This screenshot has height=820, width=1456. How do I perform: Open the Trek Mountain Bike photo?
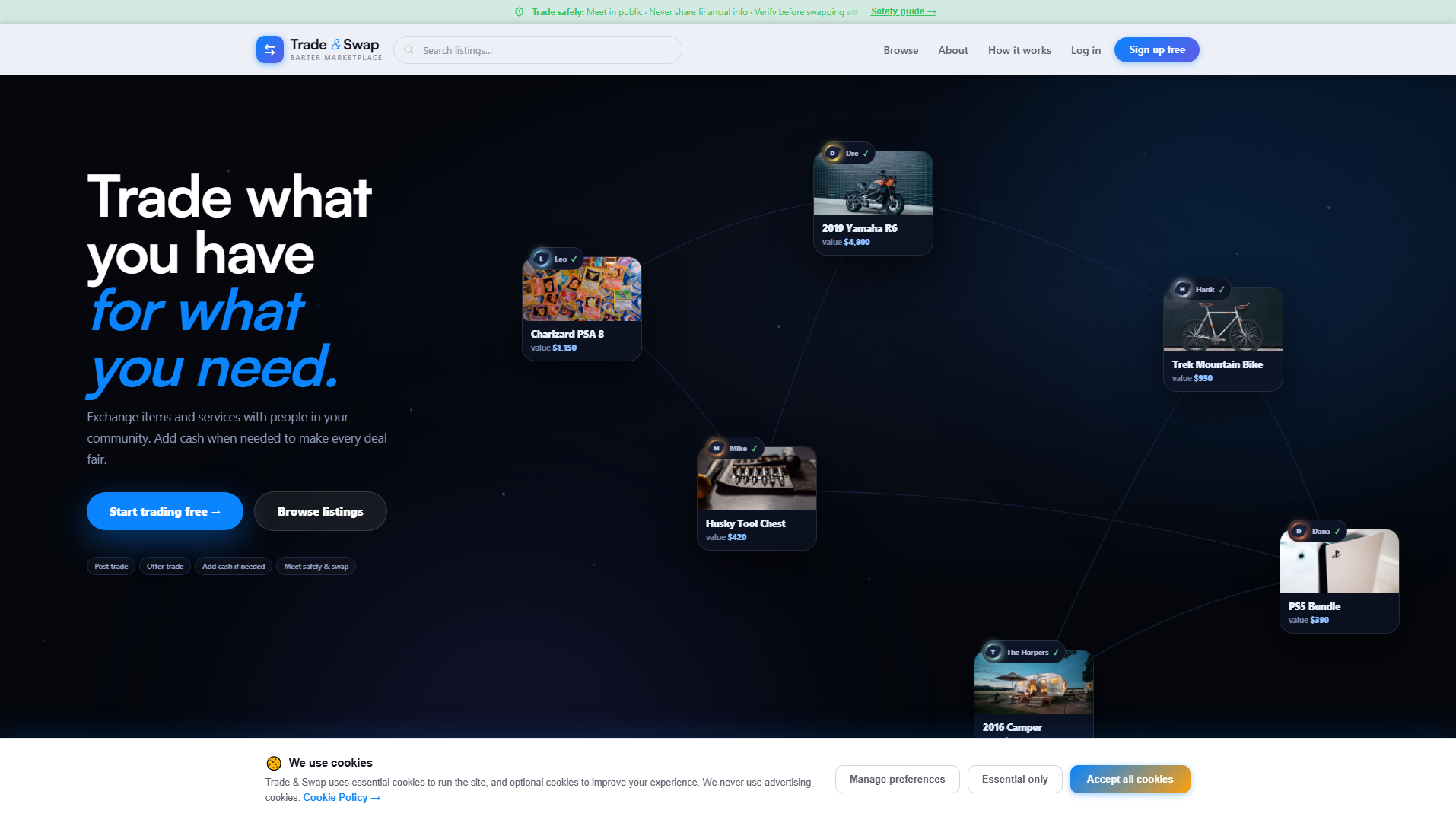(1223, 319)
